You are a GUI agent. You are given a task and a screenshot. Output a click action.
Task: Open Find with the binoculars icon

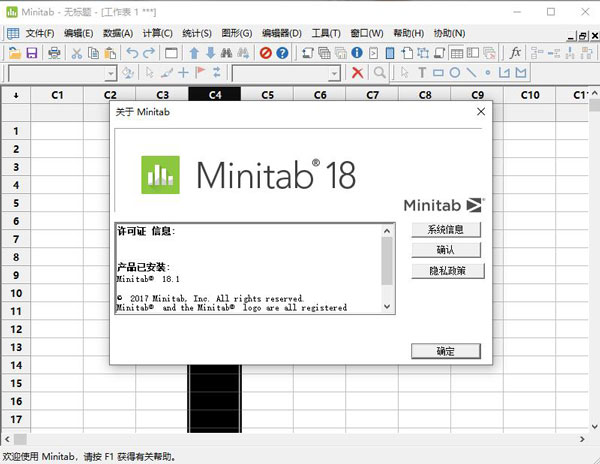pos(227,53)
